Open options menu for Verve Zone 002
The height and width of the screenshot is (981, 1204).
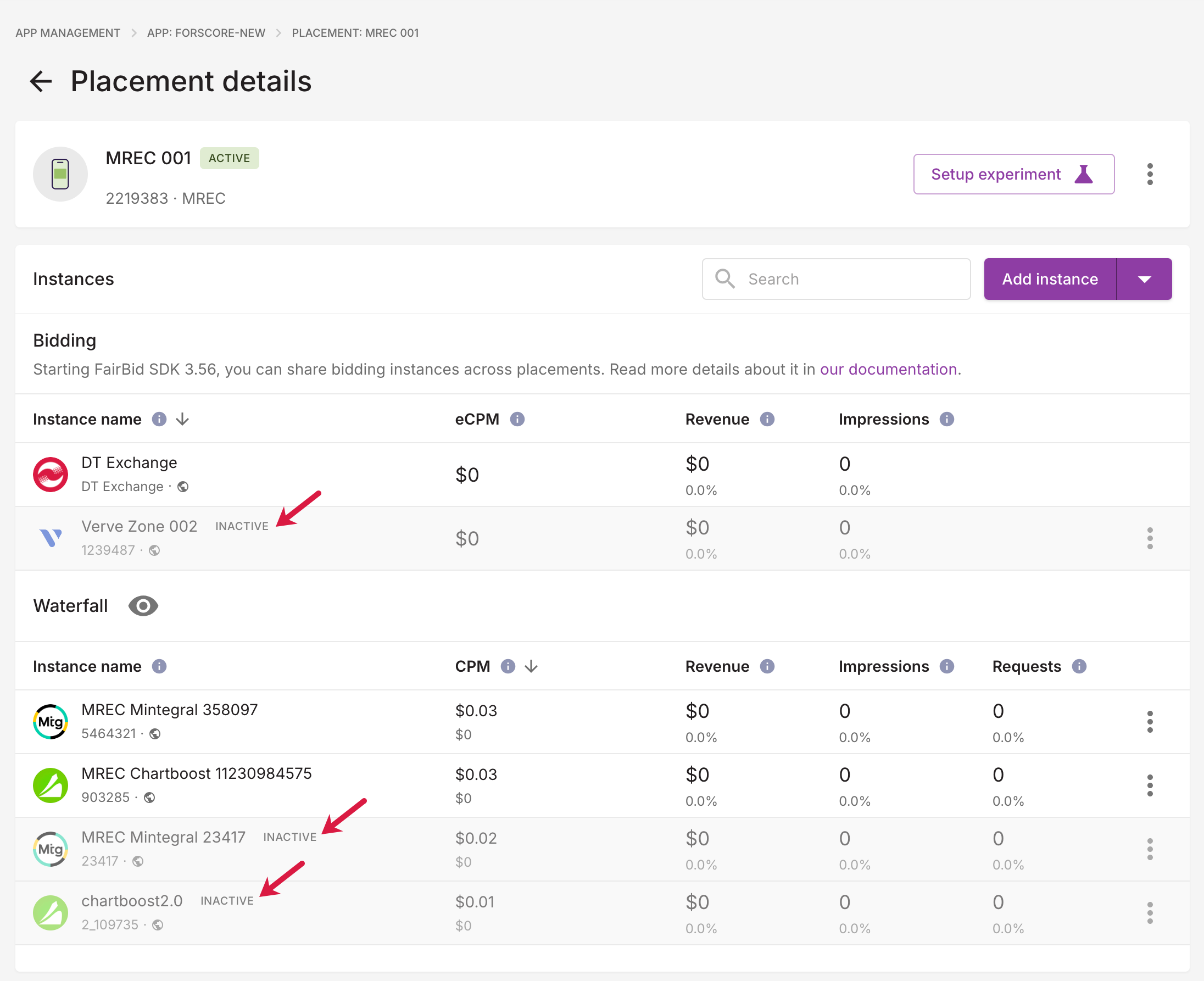click(1149, 538)
